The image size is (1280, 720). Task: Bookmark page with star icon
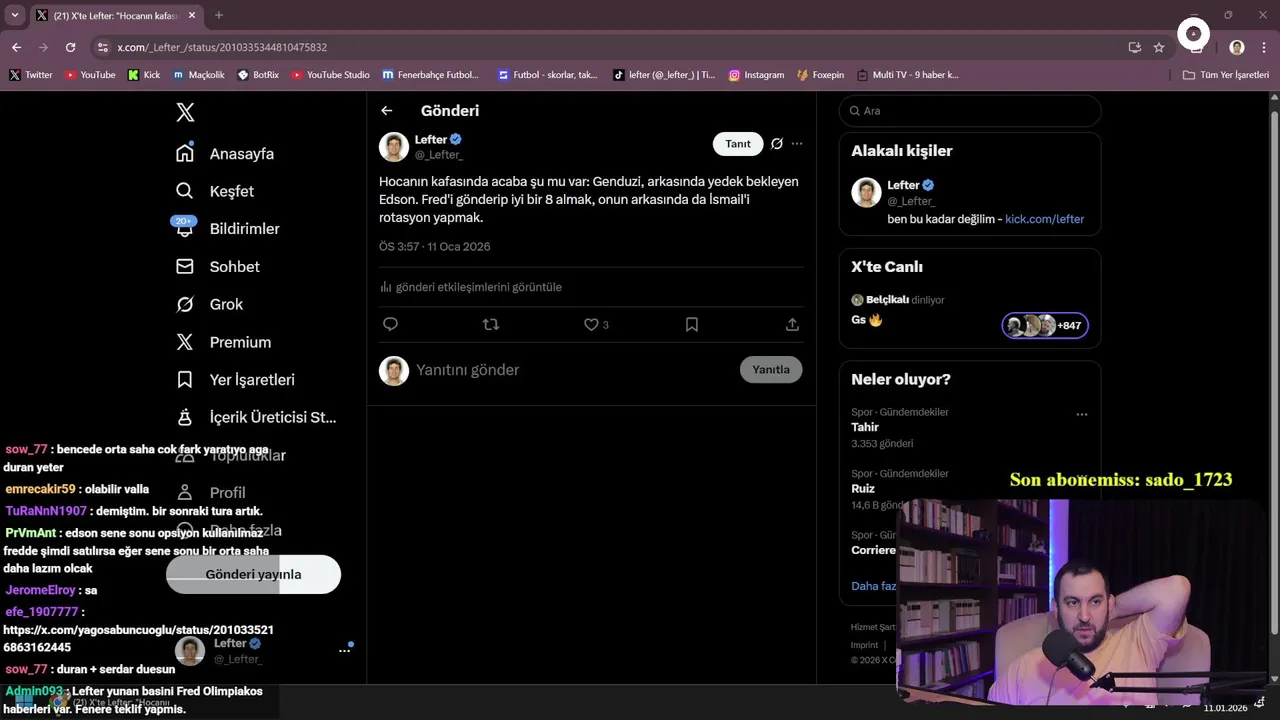click(x=1159, y=47)
